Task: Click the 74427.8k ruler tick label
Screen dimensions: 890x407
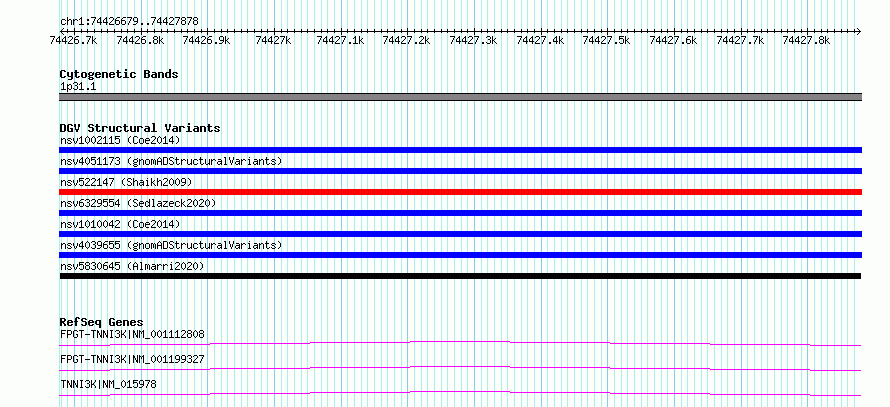Action: [x=807, y=40]
